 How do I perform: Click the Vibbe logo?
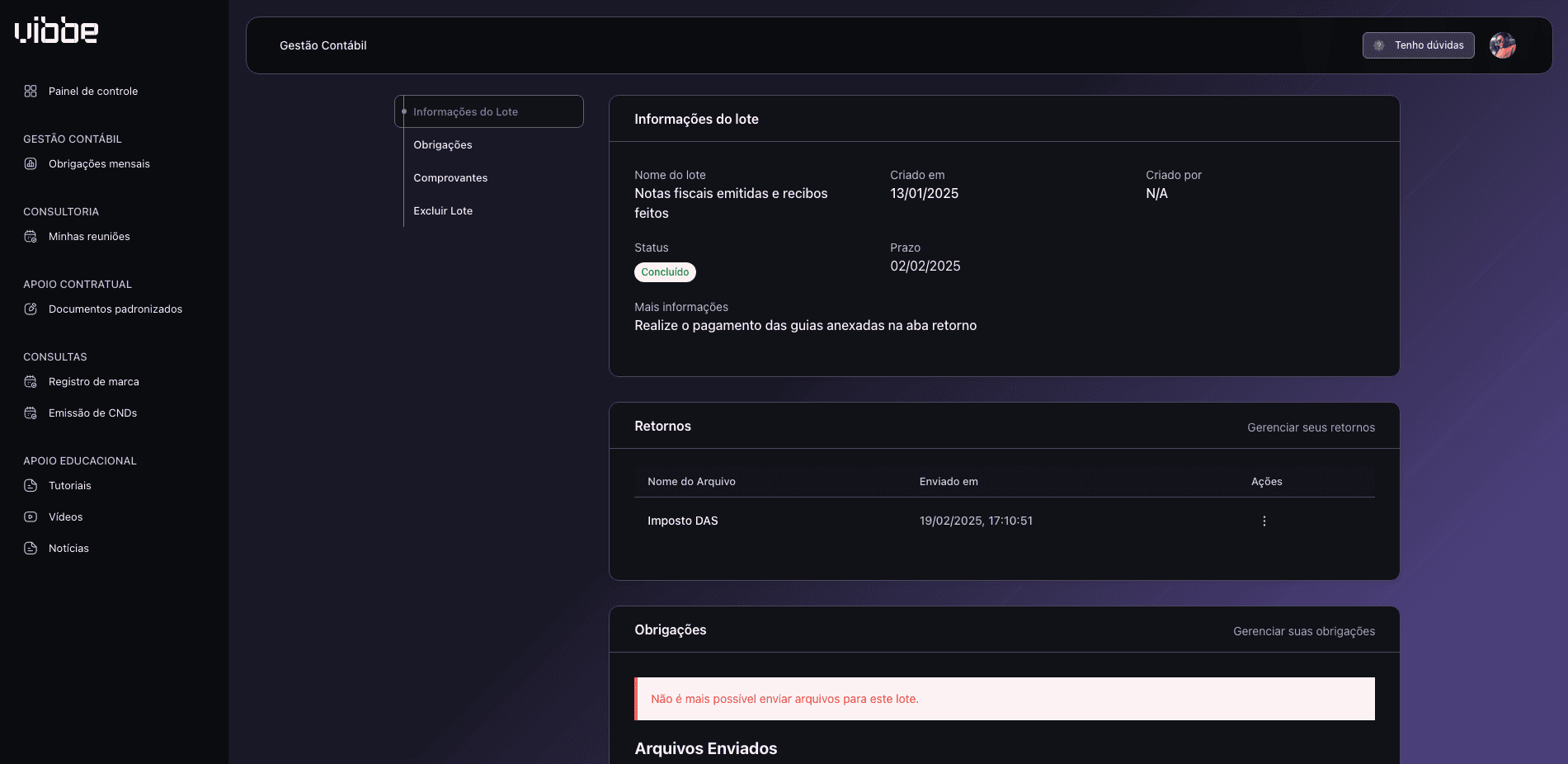[x=56, y=31]
